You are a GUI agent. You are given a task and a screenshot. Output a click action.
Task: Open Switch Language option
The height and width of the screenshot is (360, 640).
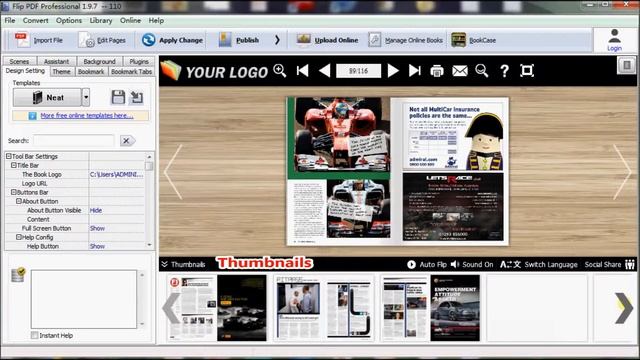pos(539,264)
